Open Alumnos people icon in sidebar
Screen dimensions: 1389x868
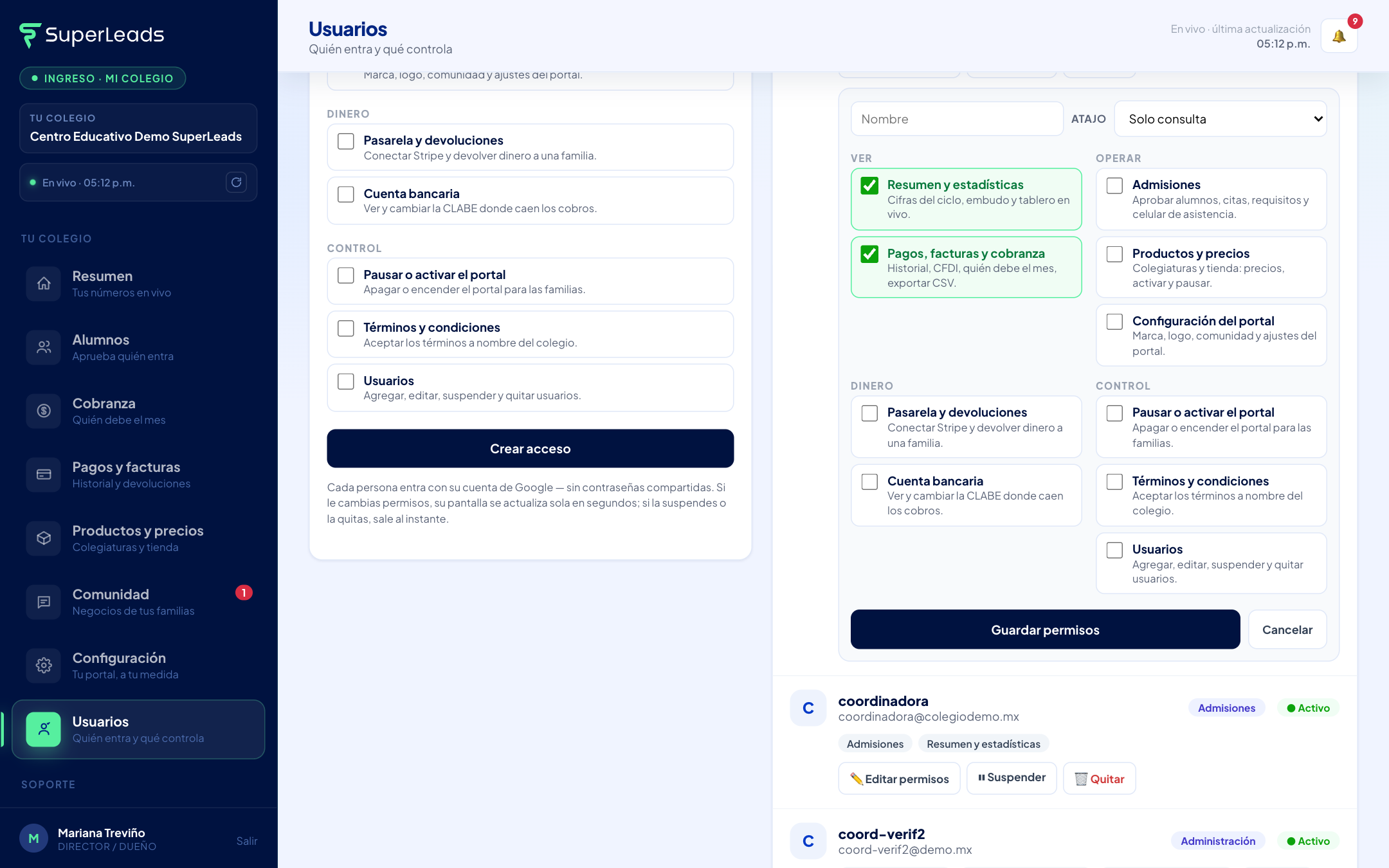44,347
